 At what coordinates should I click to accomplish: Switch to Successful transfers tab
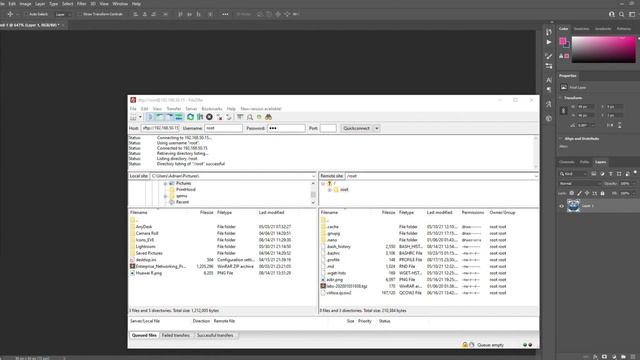215,336
